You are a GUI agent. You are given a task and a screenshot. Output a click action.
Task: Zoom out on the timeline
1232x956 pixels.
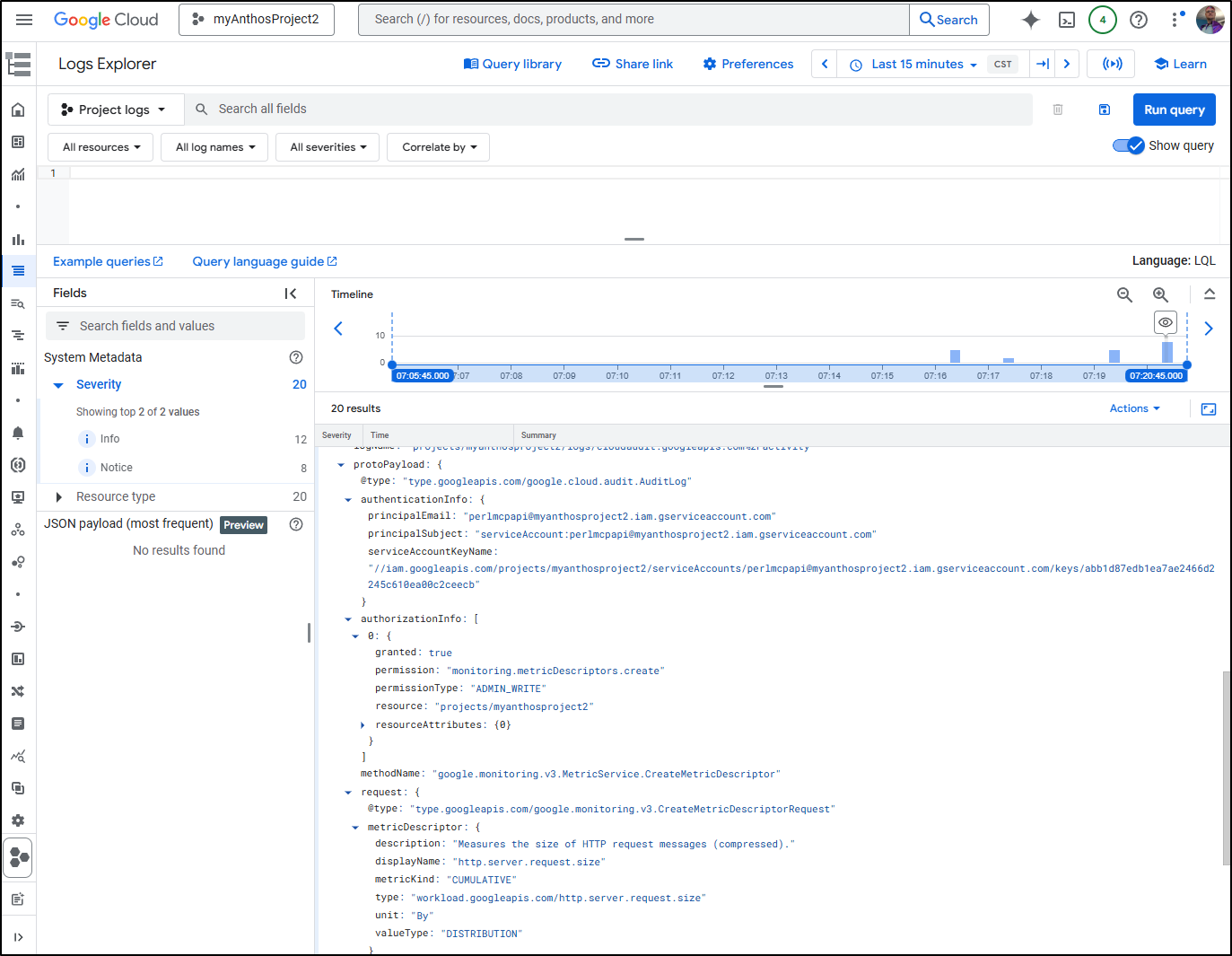tap(1124, 294)
